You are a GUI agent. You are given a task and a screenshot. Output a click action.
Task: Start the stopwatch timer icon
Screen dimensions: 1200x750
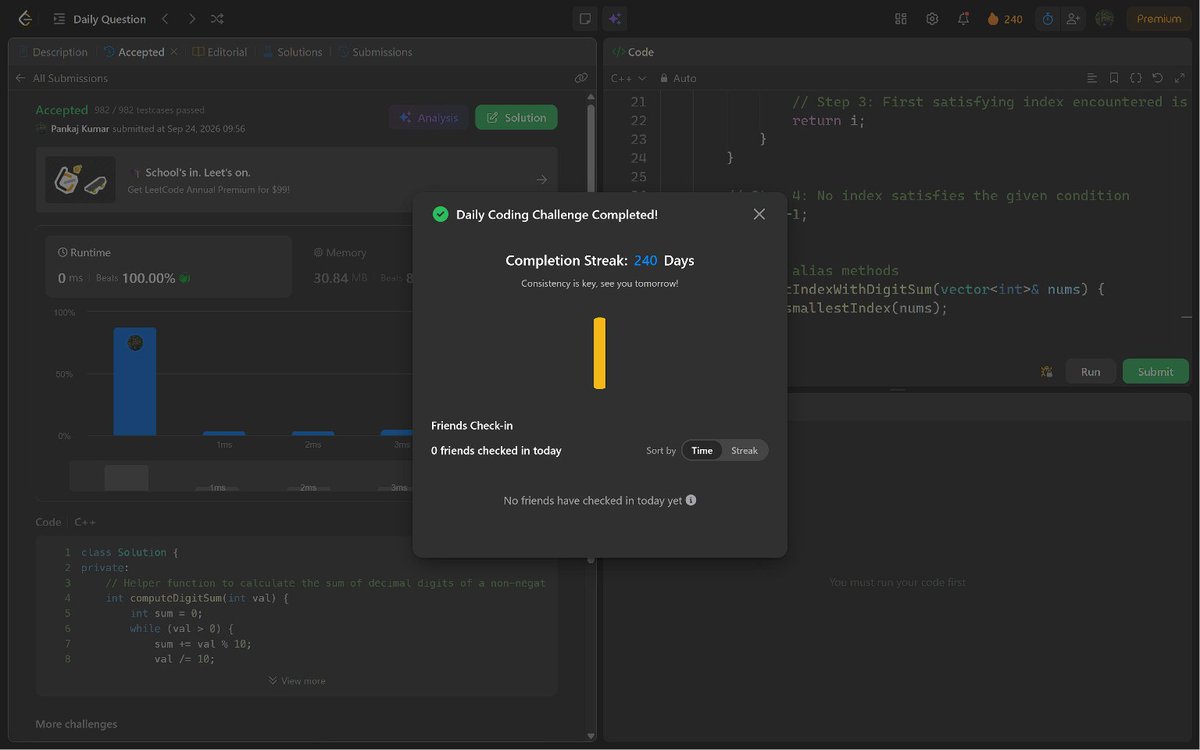coord(1047,19)
